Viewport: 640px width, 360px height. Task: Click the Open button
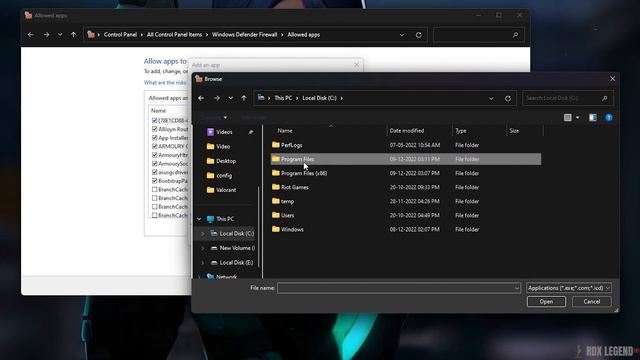coord(546,302)
